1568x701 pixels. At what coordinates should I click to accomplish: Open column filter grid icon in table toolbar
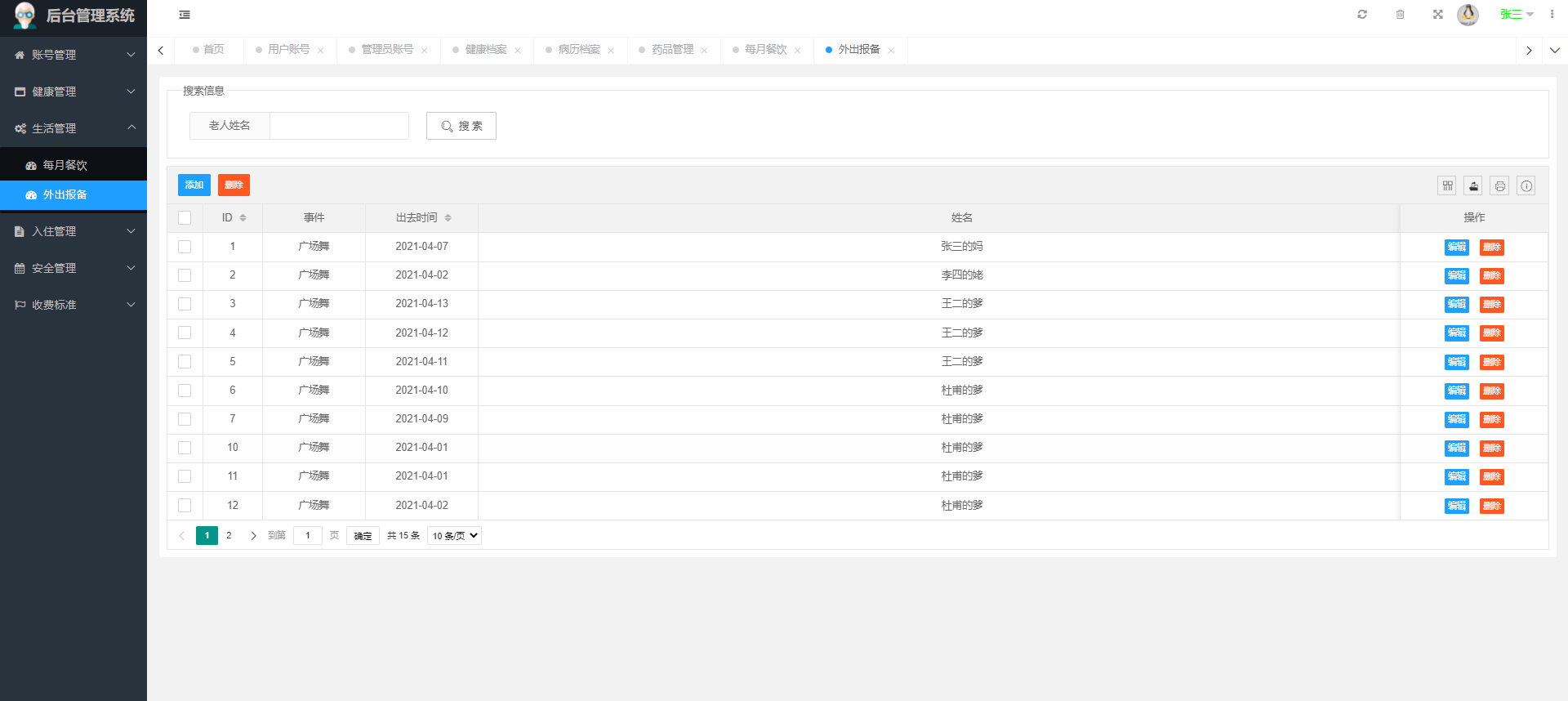pos(1447,186)
